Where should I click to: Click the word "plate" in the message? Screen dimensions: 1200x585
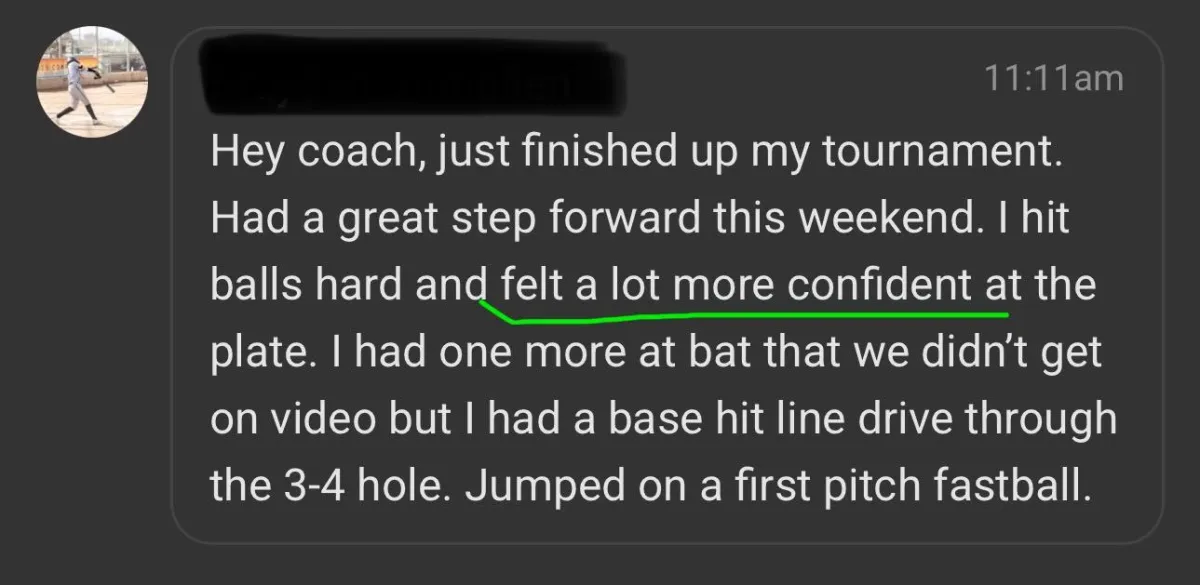pos(257,354)
